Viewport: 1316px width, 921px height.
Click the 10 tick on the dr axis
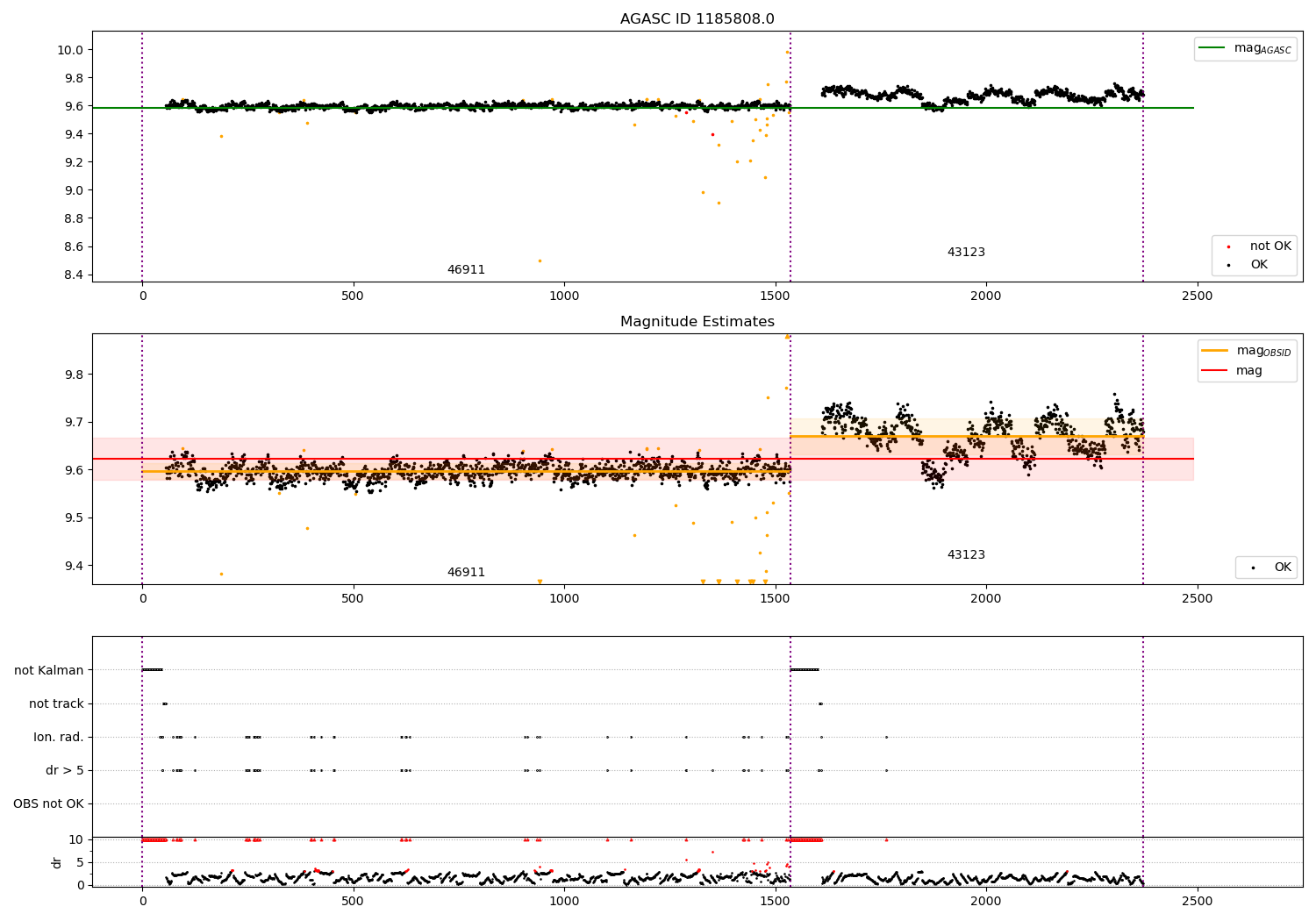(x=76, y=840)
